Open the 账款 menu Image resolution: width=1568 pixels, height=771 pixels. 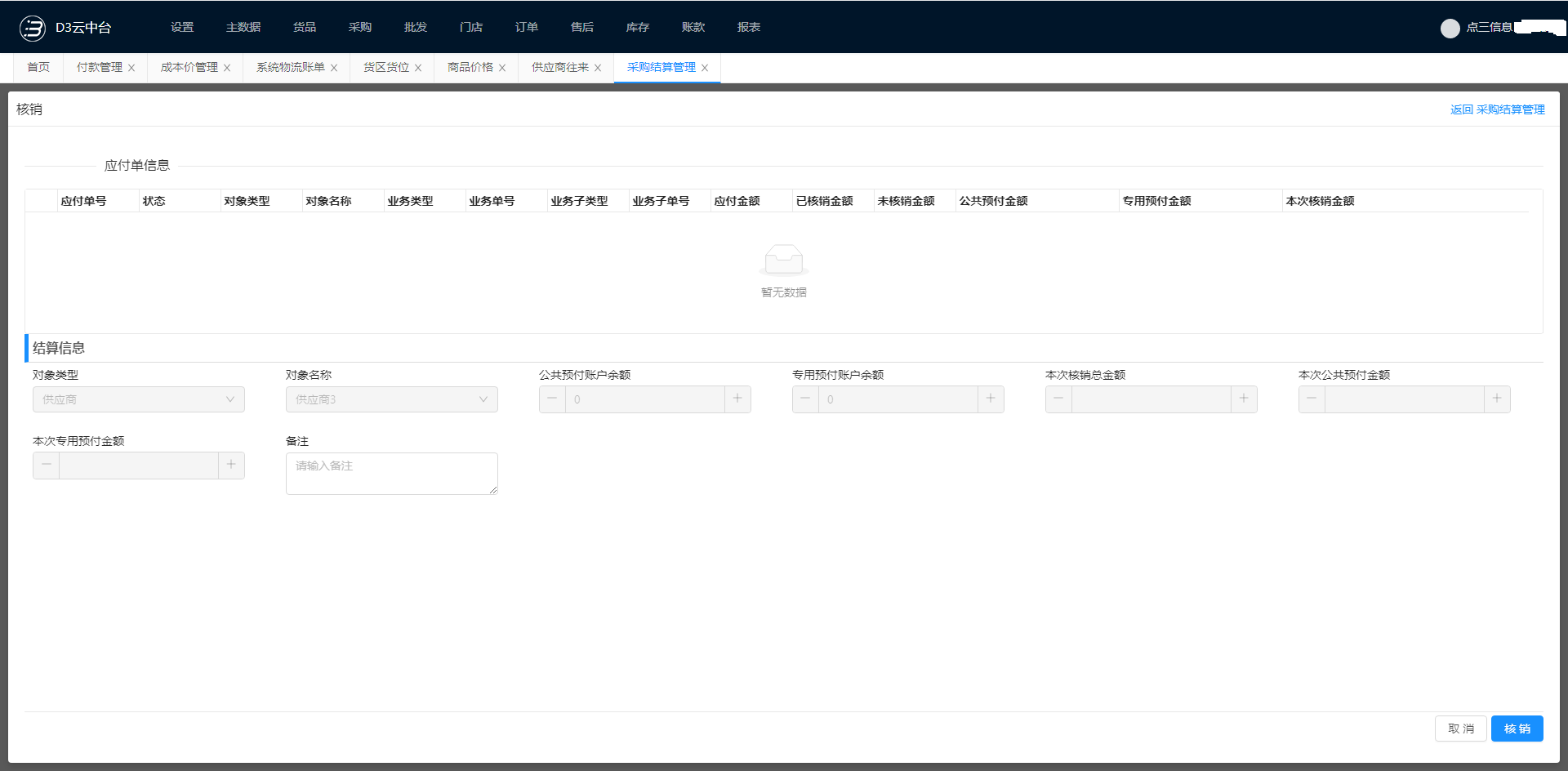[693, 27]
